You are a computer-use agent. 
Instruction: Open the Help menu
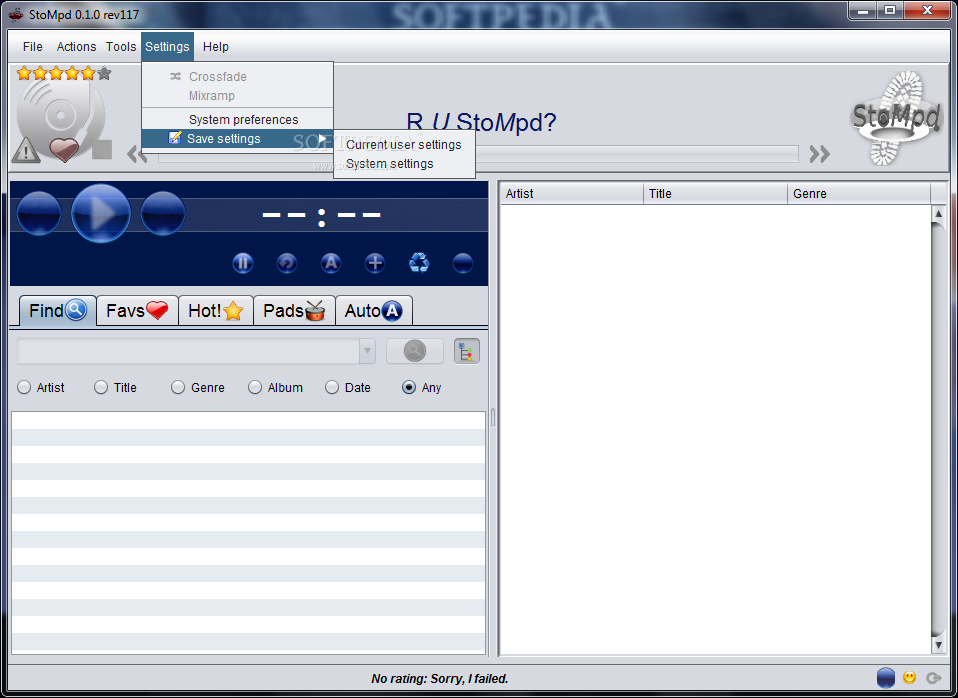(216, 46)
